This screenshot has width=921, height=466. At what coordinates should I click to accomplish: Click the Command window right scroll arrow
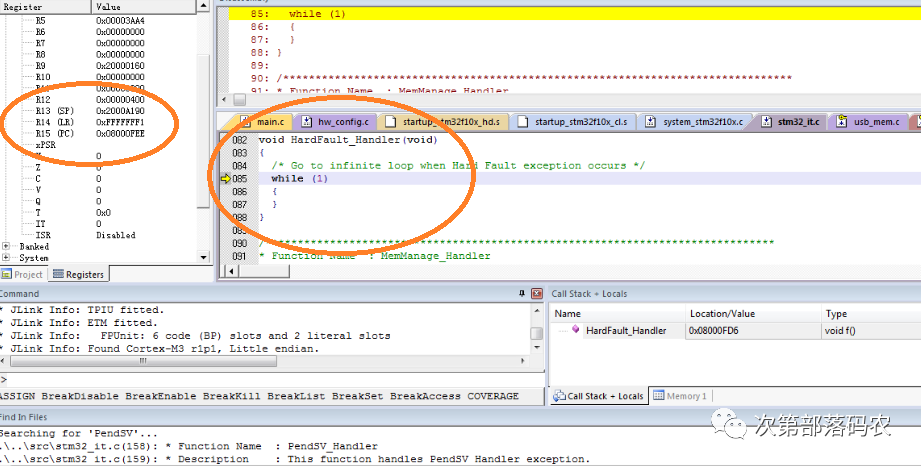[x=523, y=361]
